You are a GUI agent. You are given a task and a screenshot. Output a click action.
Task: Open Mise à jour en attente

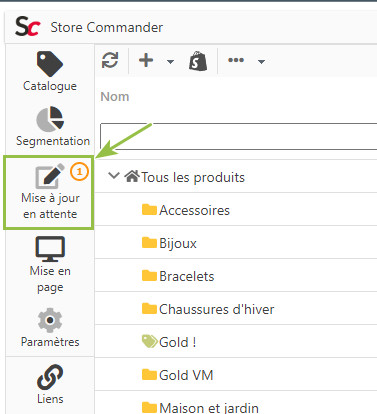50,192
